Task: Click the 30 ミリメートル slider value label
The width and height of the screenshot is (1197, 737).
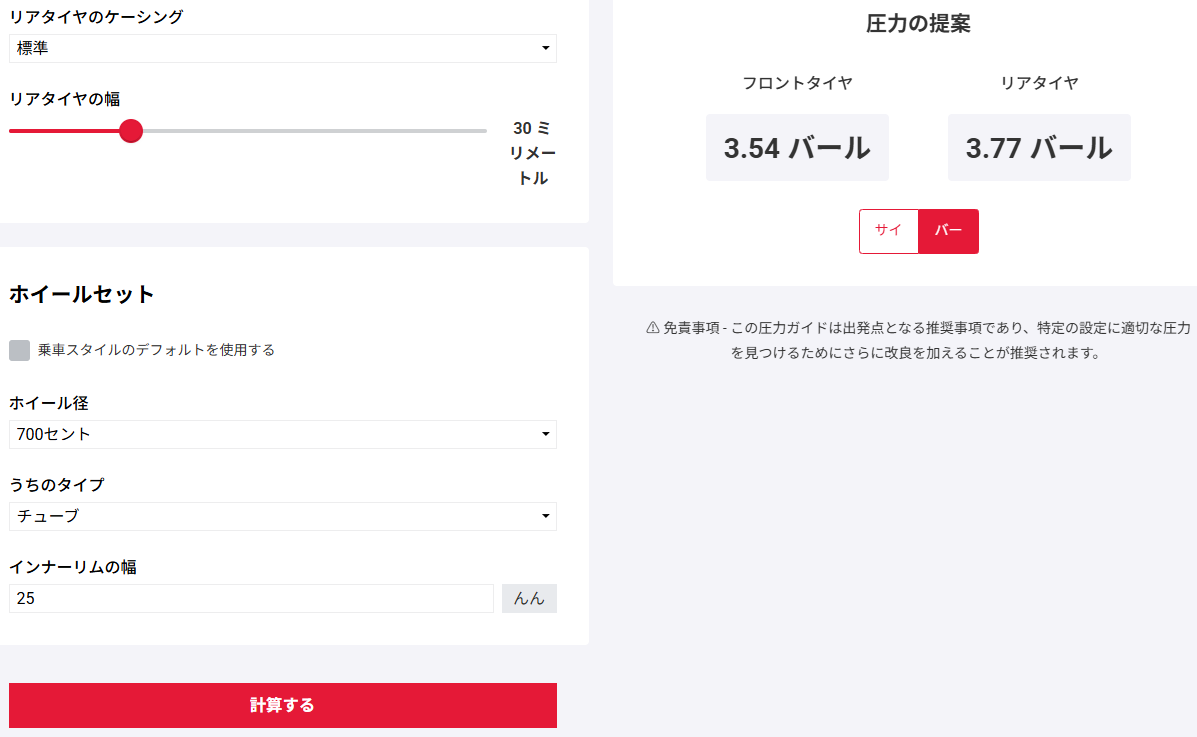Action: pyautogui.click(x=532, y=153)
